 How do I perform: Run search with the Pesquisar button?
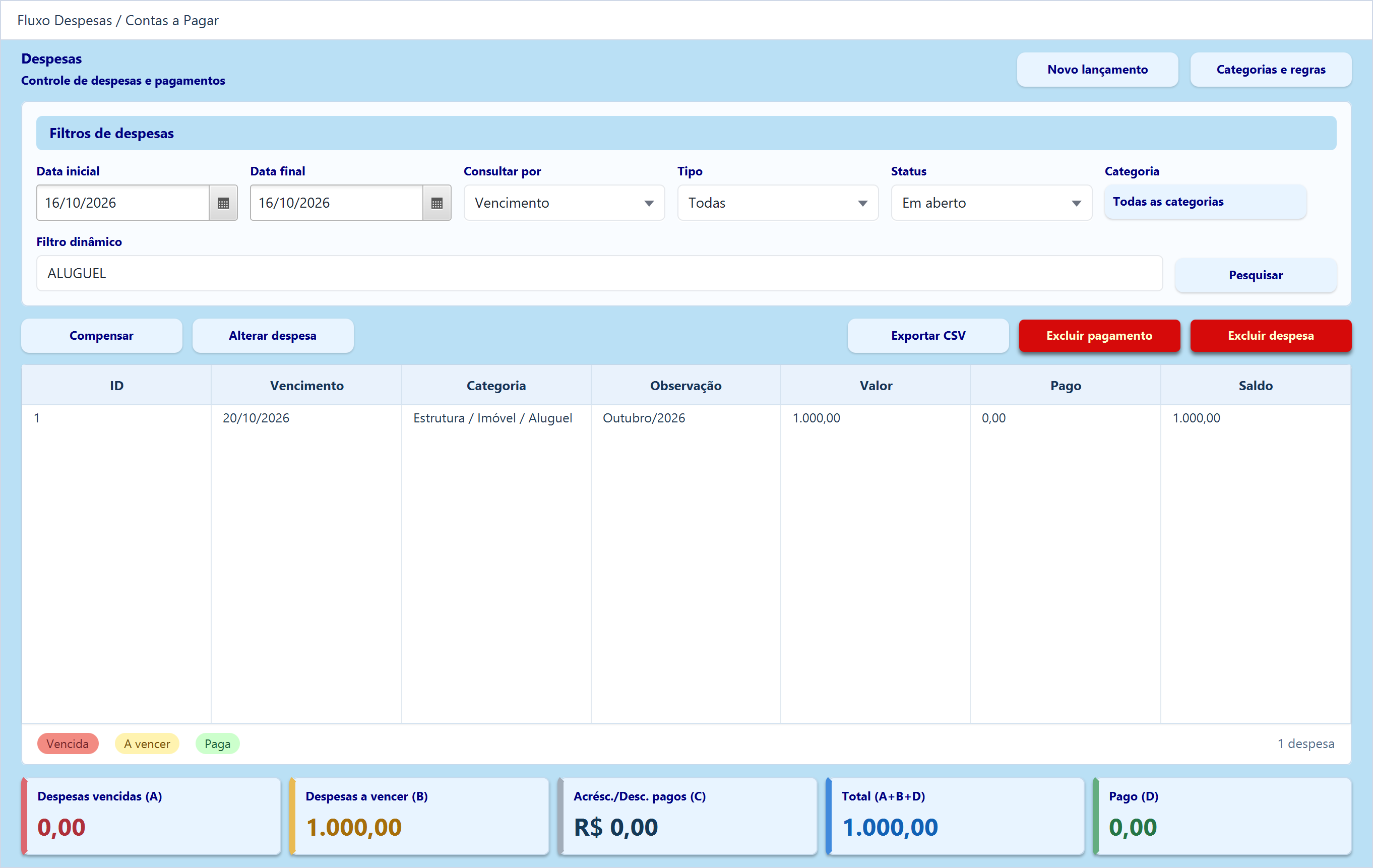point(1256,275)
